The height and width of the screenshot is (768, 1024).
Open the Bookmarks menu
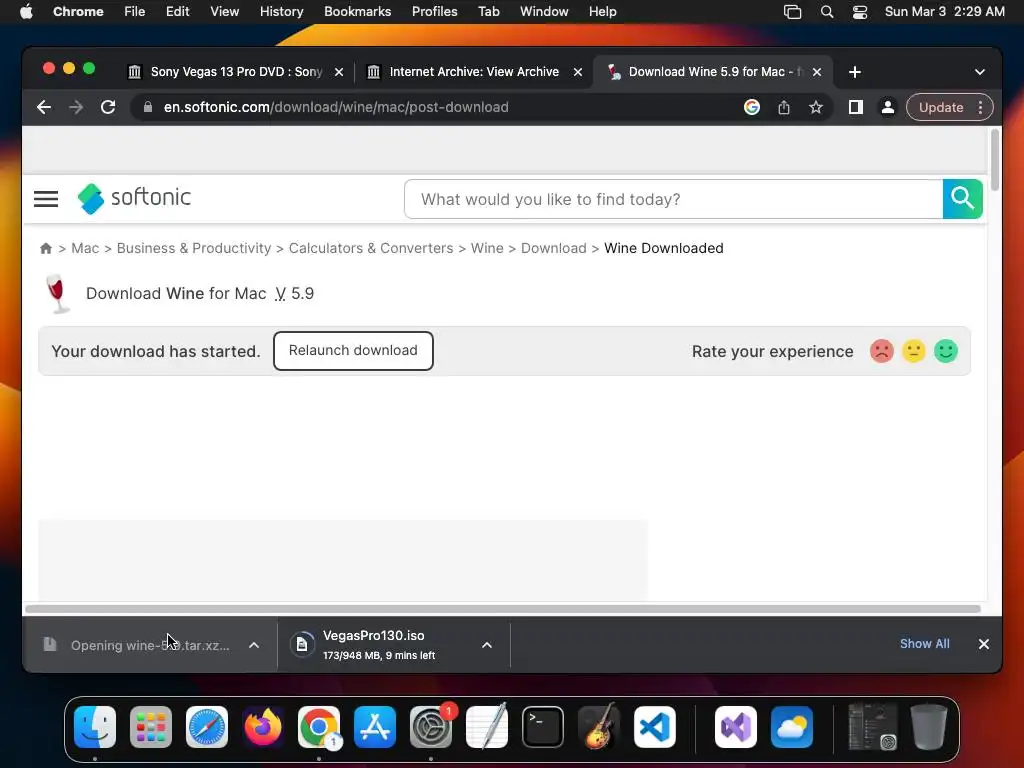tap(357, 12)
